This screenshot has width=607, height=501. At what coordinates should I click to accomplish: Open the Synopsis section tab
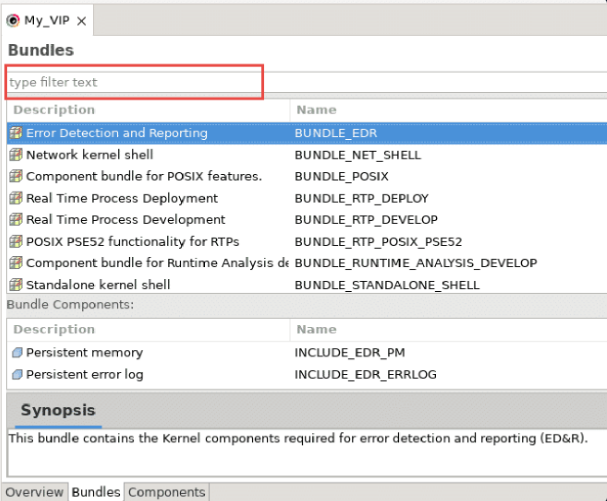point(58,410)
